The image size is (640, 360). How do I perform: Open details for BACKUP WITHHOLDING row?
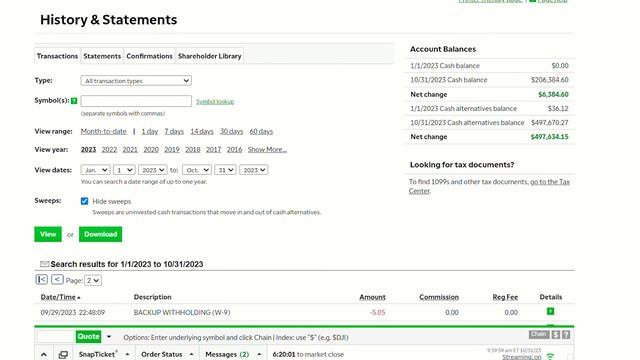550,311
